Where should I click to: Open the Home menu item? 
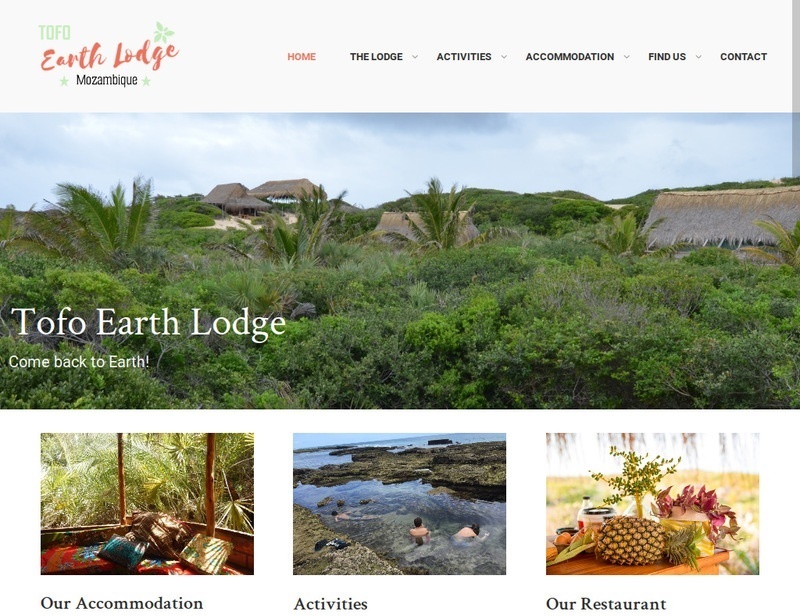pos(302,57)
